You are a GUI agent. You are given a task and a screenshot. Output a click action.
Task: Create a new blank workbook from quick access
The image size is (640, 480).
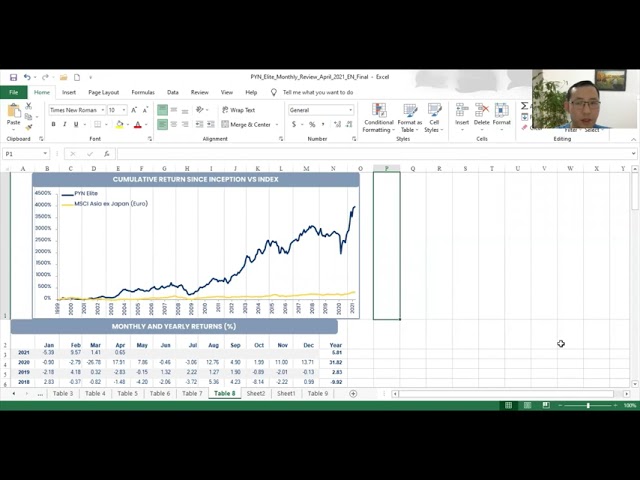point(77,77)
